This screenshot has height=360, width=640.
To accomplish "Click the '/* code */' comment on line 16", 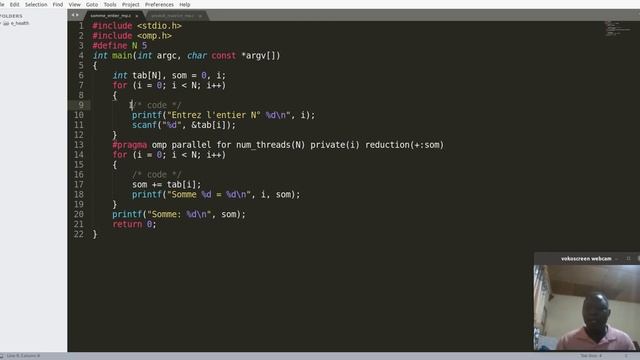I will click(x=156, y=174).
